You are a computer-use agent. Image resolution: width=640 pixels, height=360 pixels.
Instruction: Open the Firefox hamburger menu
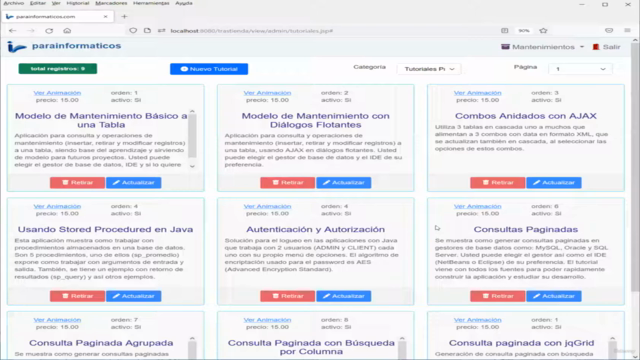(x=627, y=30)
